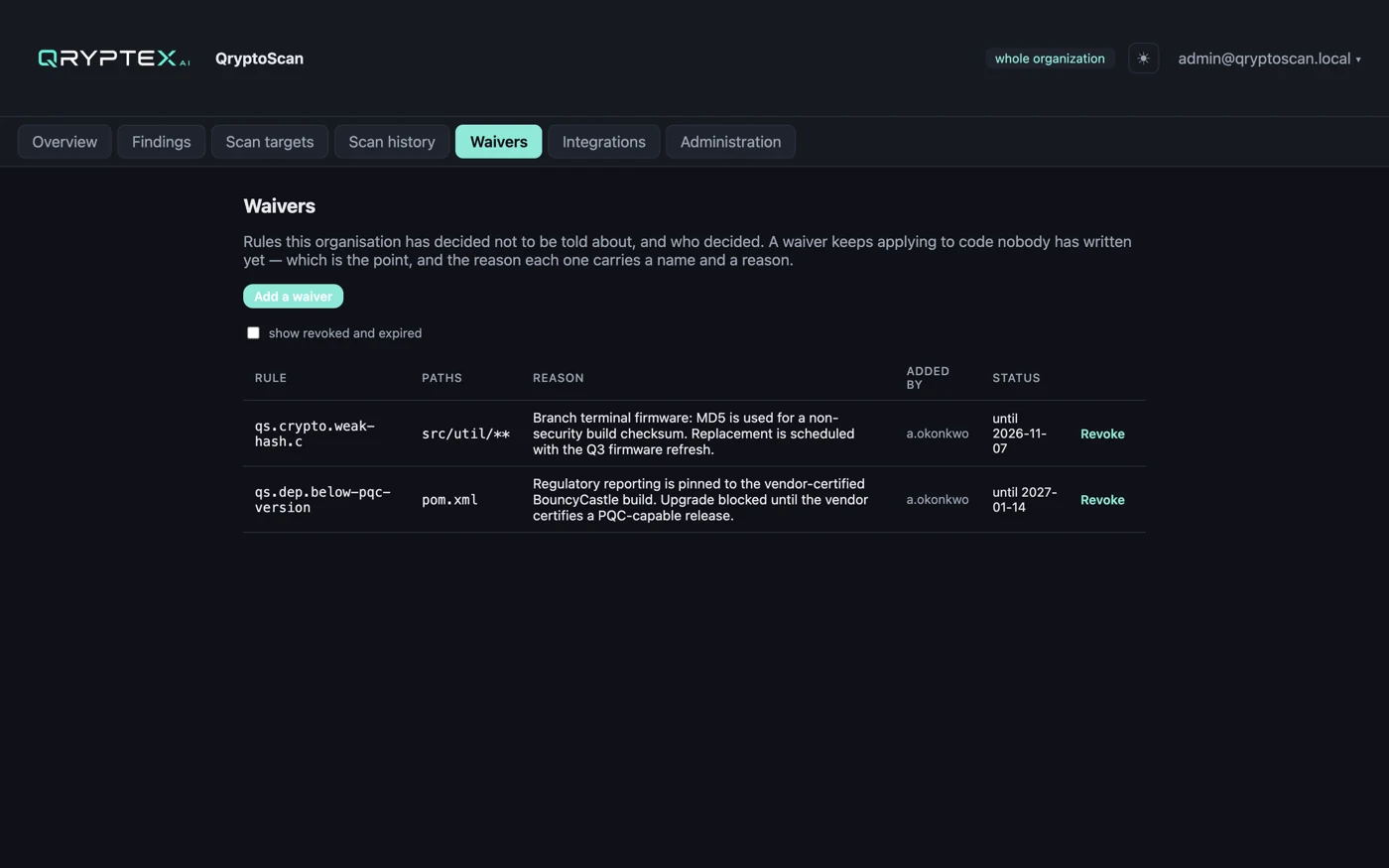This screenshot has height=868, width=1389.
Task: Click the REASON column header
Action: click(x=559, y=378)
